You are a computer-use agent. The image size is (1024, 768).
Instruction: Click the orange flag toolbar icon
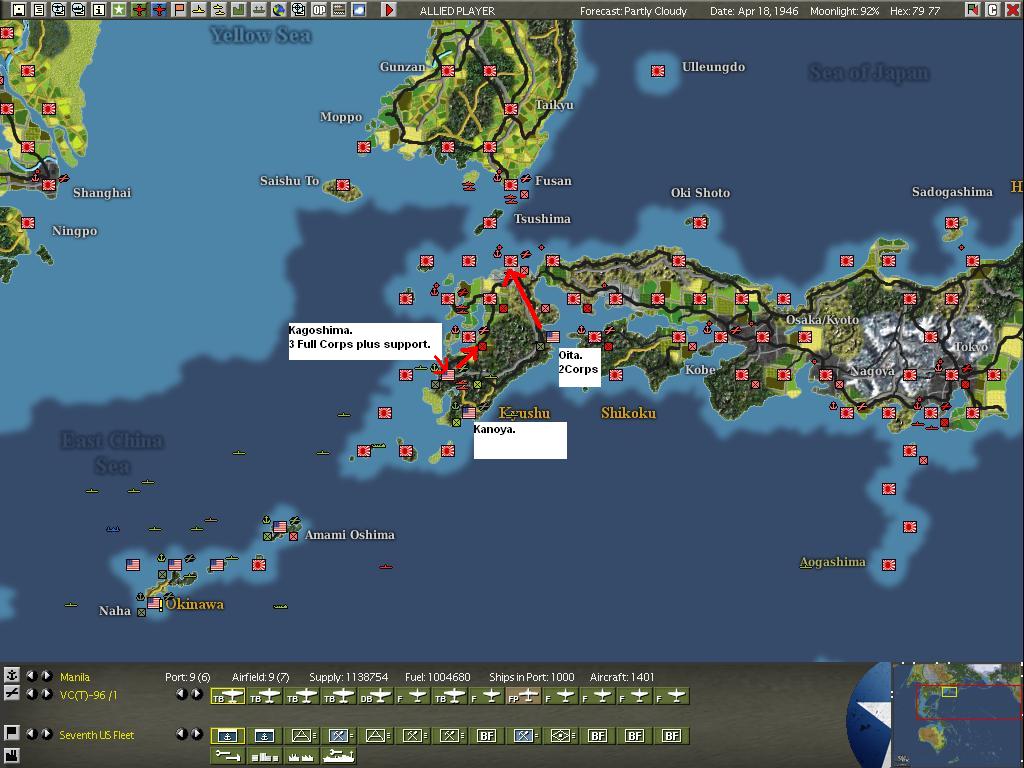[x=179, y=10]
